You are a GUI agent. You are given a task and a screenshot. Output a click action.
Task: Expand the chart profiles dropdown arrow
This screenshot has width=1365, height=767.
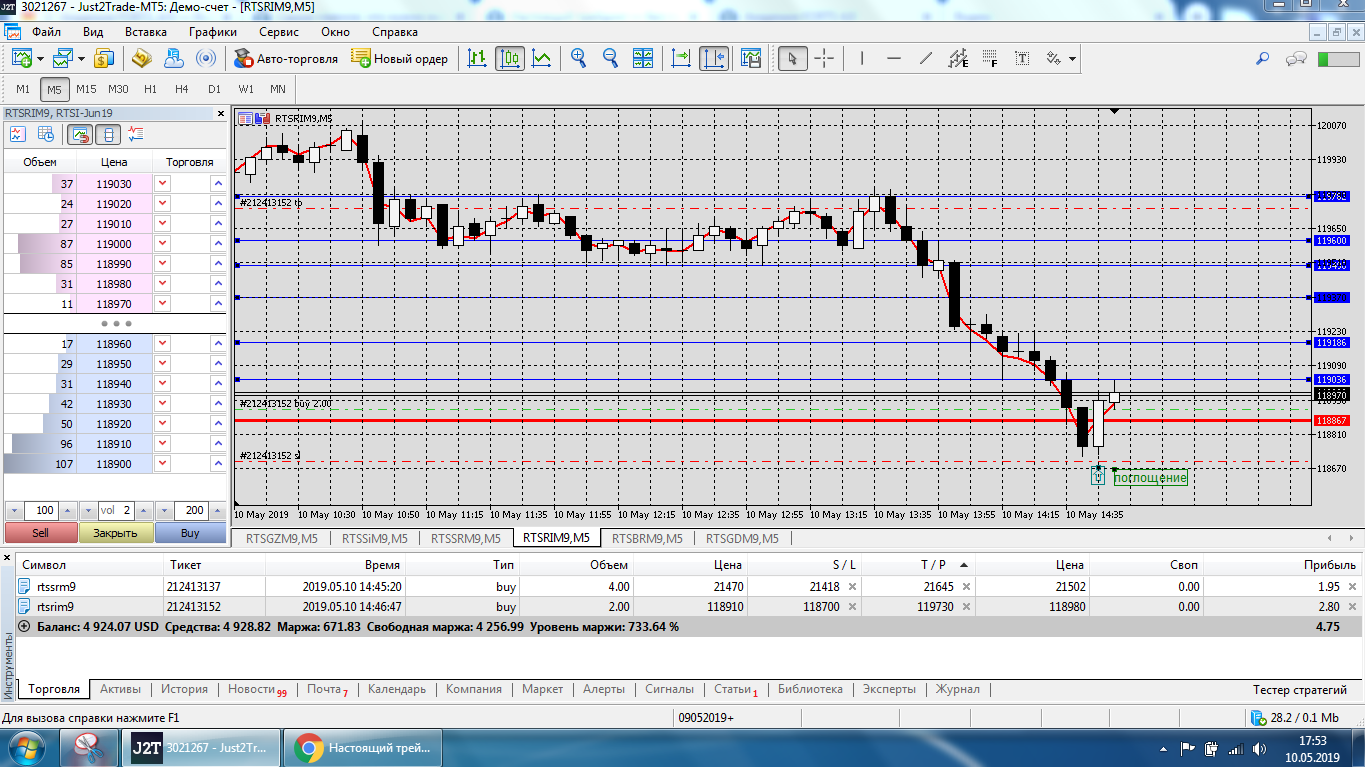[x=80, y=59]
